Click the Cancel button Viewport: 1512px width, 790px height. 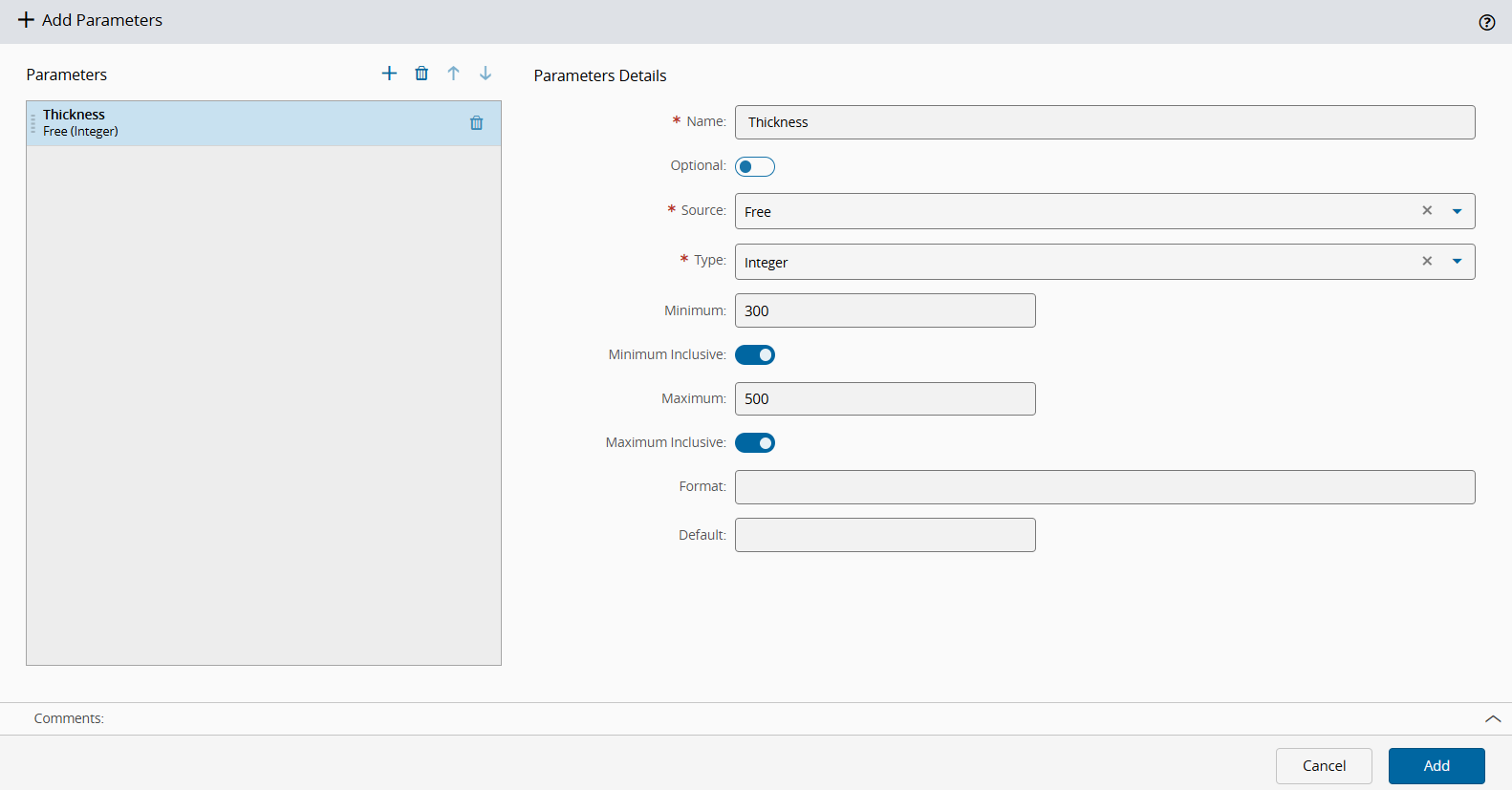click(1324, 766)
